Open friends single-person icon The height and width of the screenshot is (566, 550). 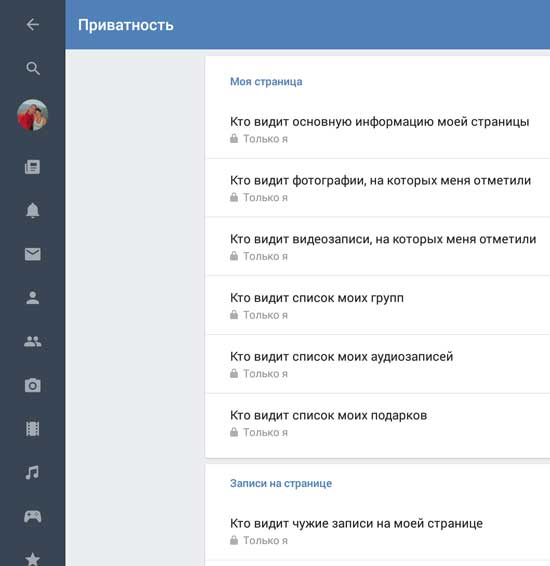[x=32, y=298]
